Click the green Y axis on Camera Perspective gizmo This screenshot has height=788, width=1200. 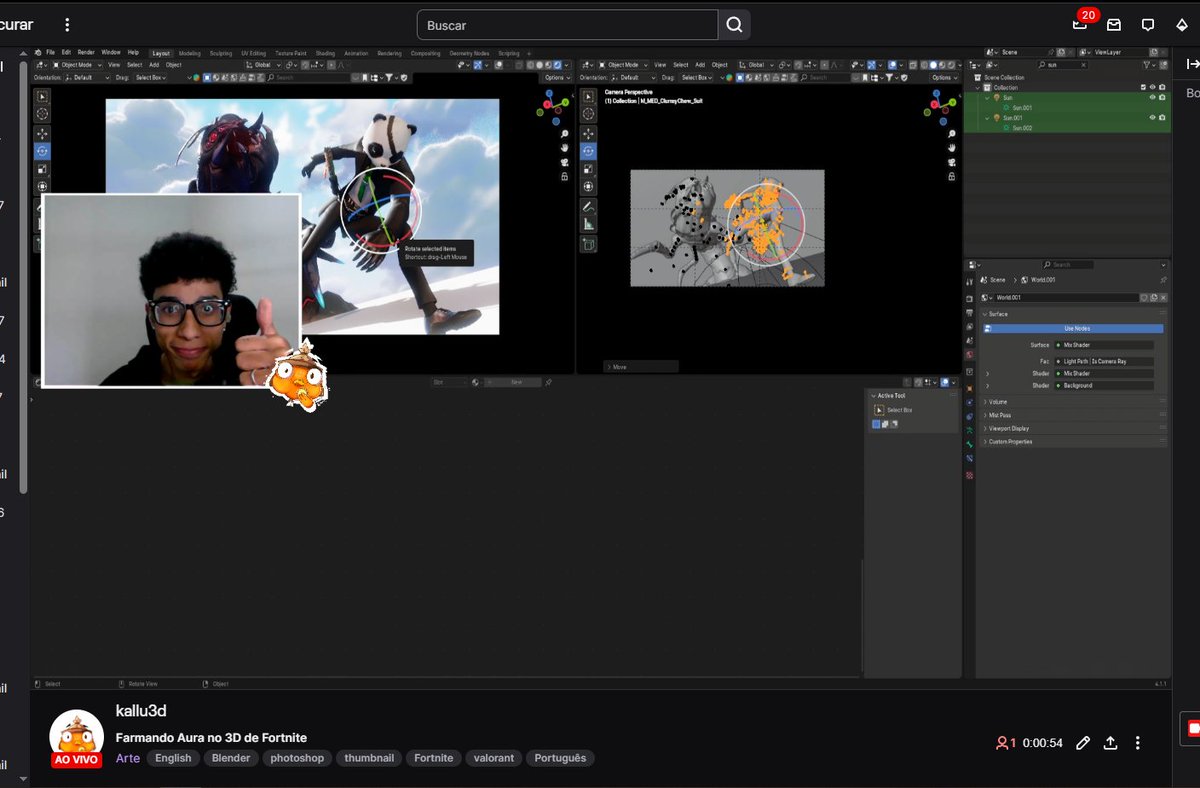(x=953, y=102)
